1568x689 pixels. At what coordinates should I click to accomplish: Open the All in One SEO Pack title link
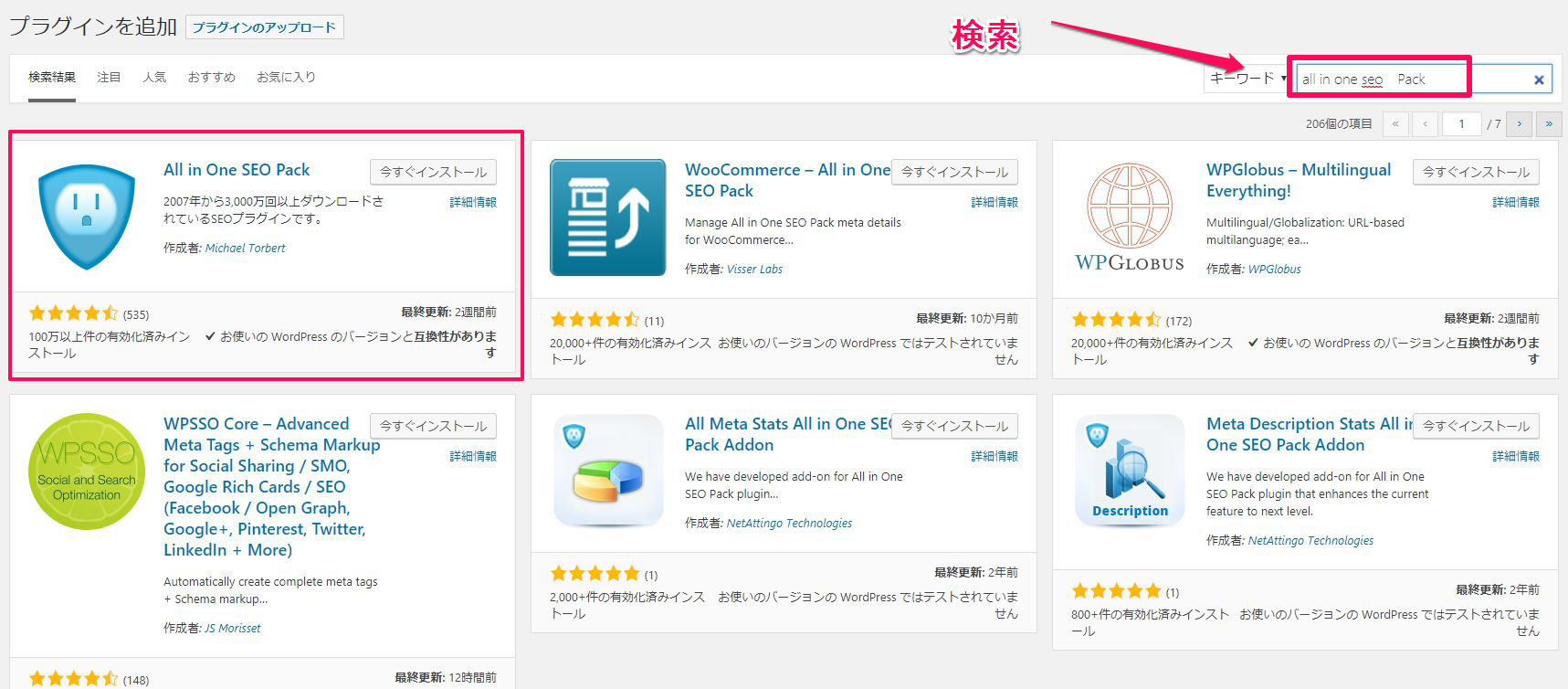point(237,170)
